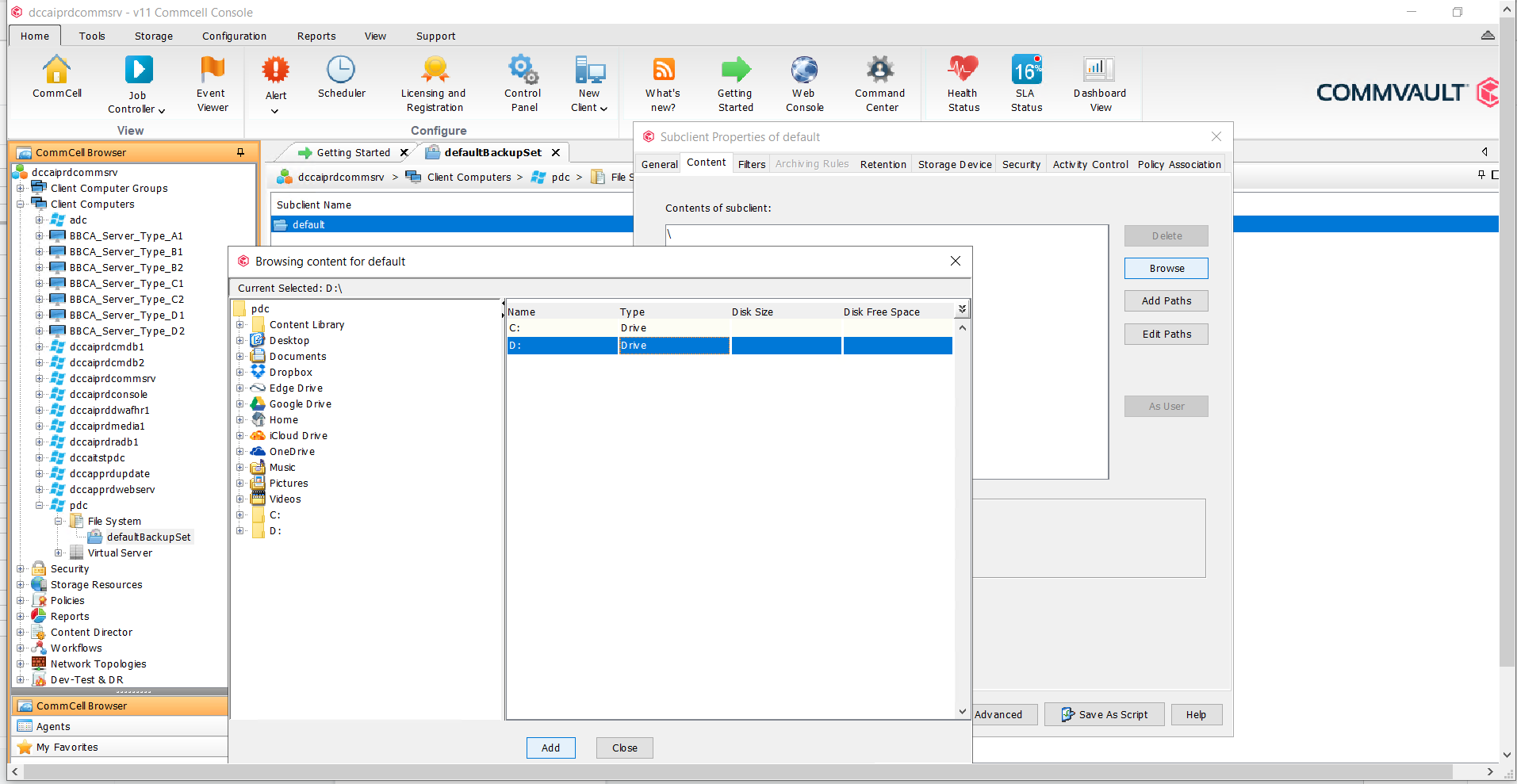Expand the D: drive tree node

point(240,530)
